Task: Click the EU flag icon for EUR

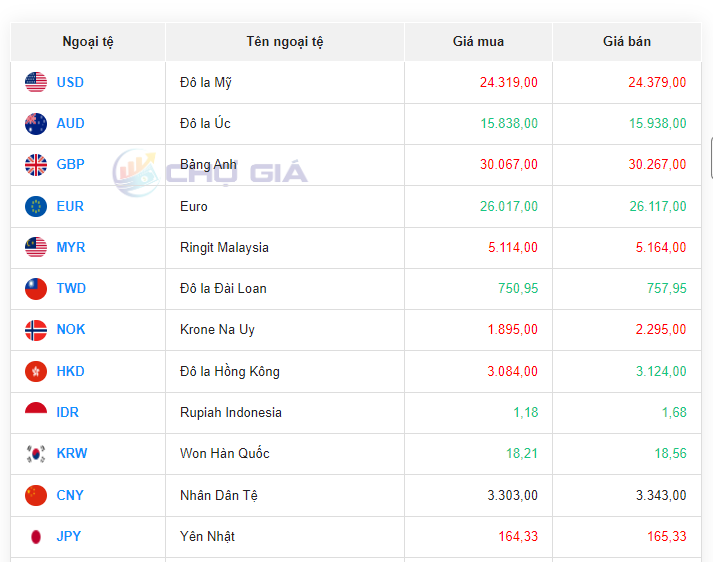Action: click(x=36, y=207)
